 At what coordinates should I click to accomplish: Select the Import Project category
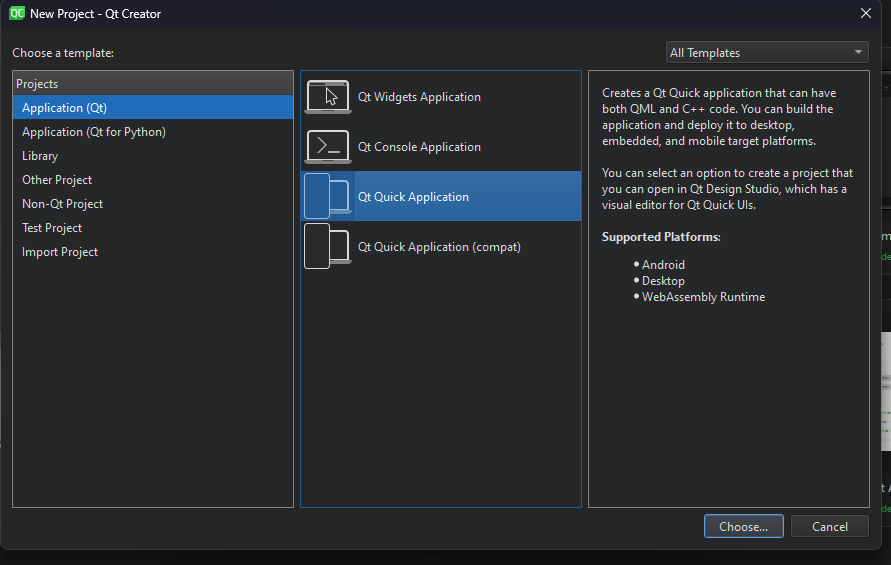tap(153, 251)
